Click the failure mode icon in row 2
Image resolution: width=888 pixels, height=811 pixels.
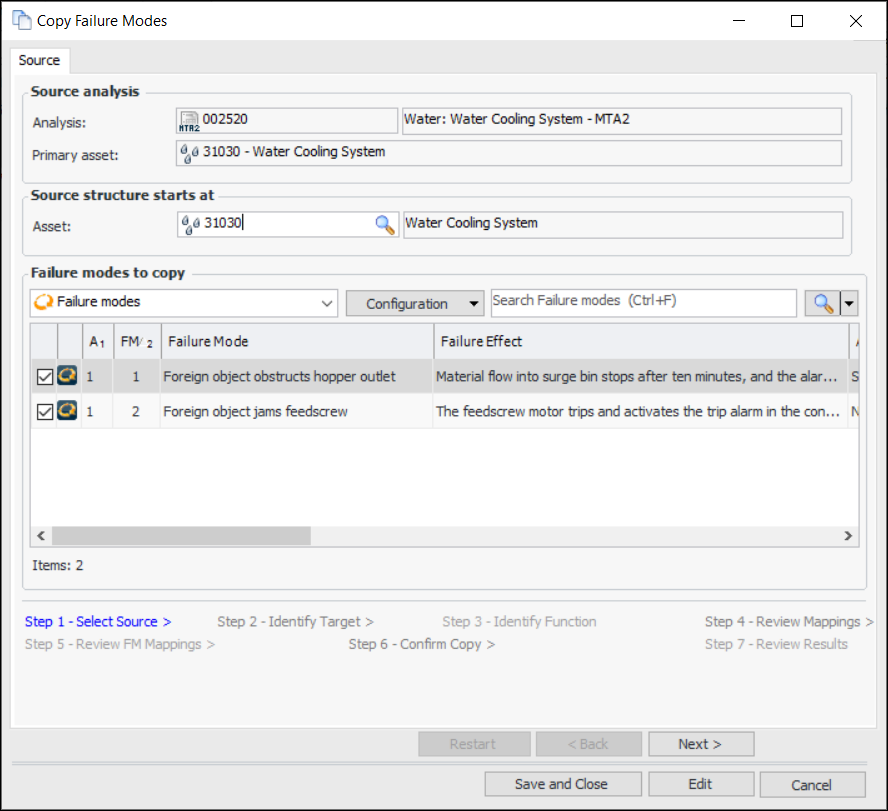tap(67, 411)
